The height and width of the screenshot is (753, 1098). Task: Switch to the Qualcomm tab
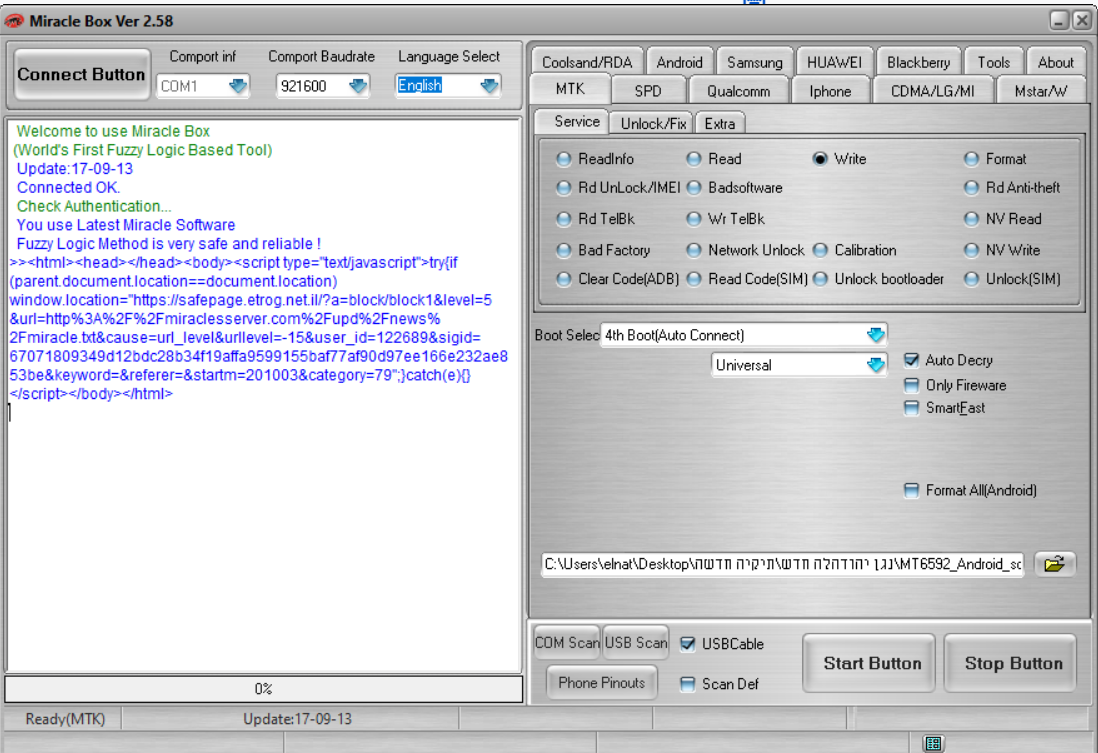pos(738,91)
